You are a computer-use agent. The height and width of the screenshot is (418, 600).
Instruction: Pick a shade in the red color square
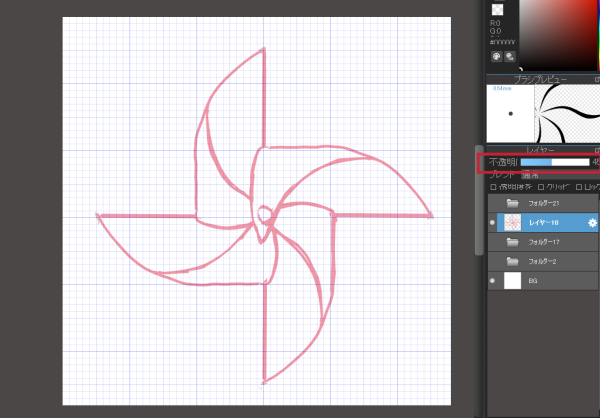(x=559, y=35)
